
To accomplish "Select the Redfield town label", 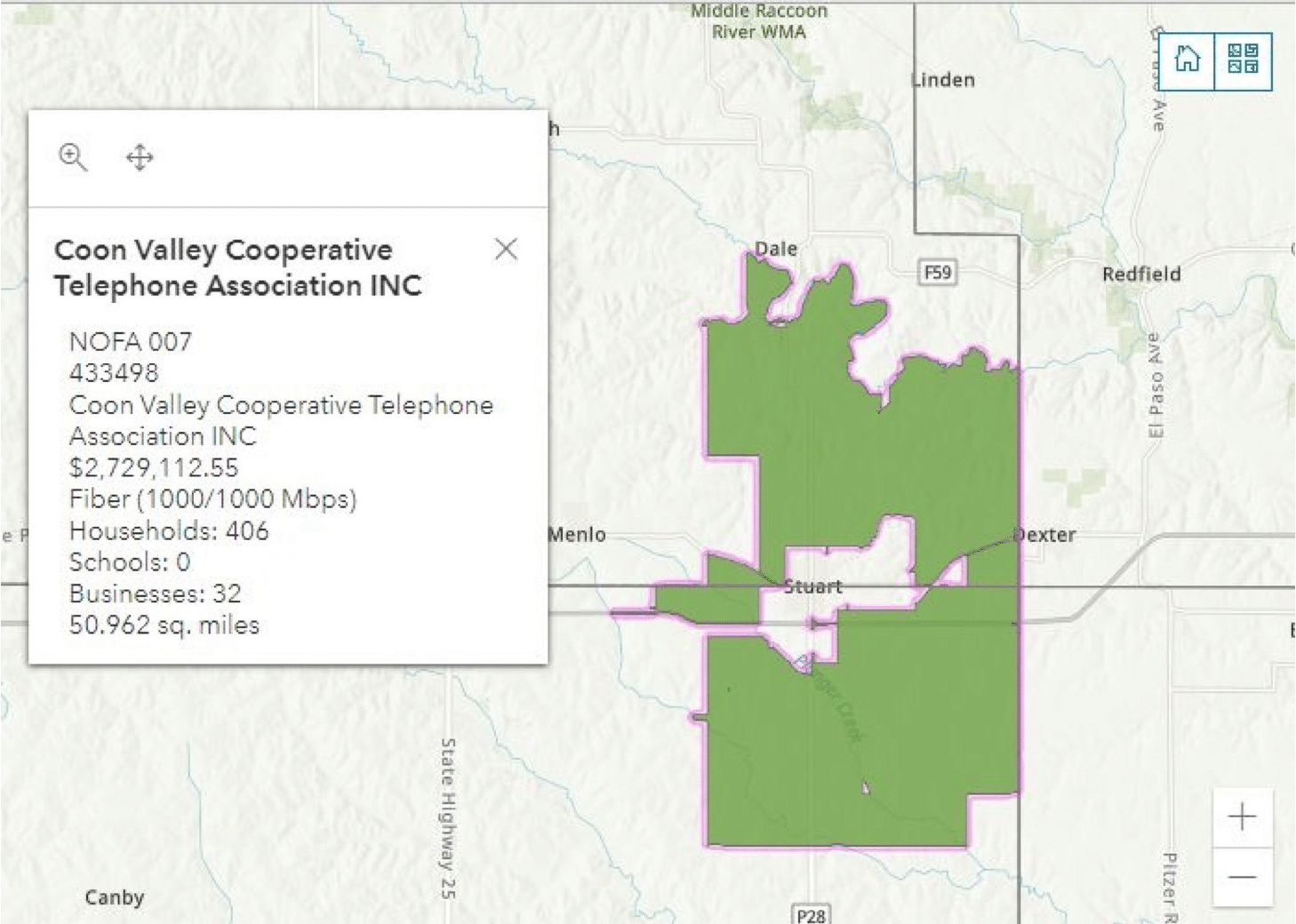I will pyautogui.click(x=1141, y=274).
